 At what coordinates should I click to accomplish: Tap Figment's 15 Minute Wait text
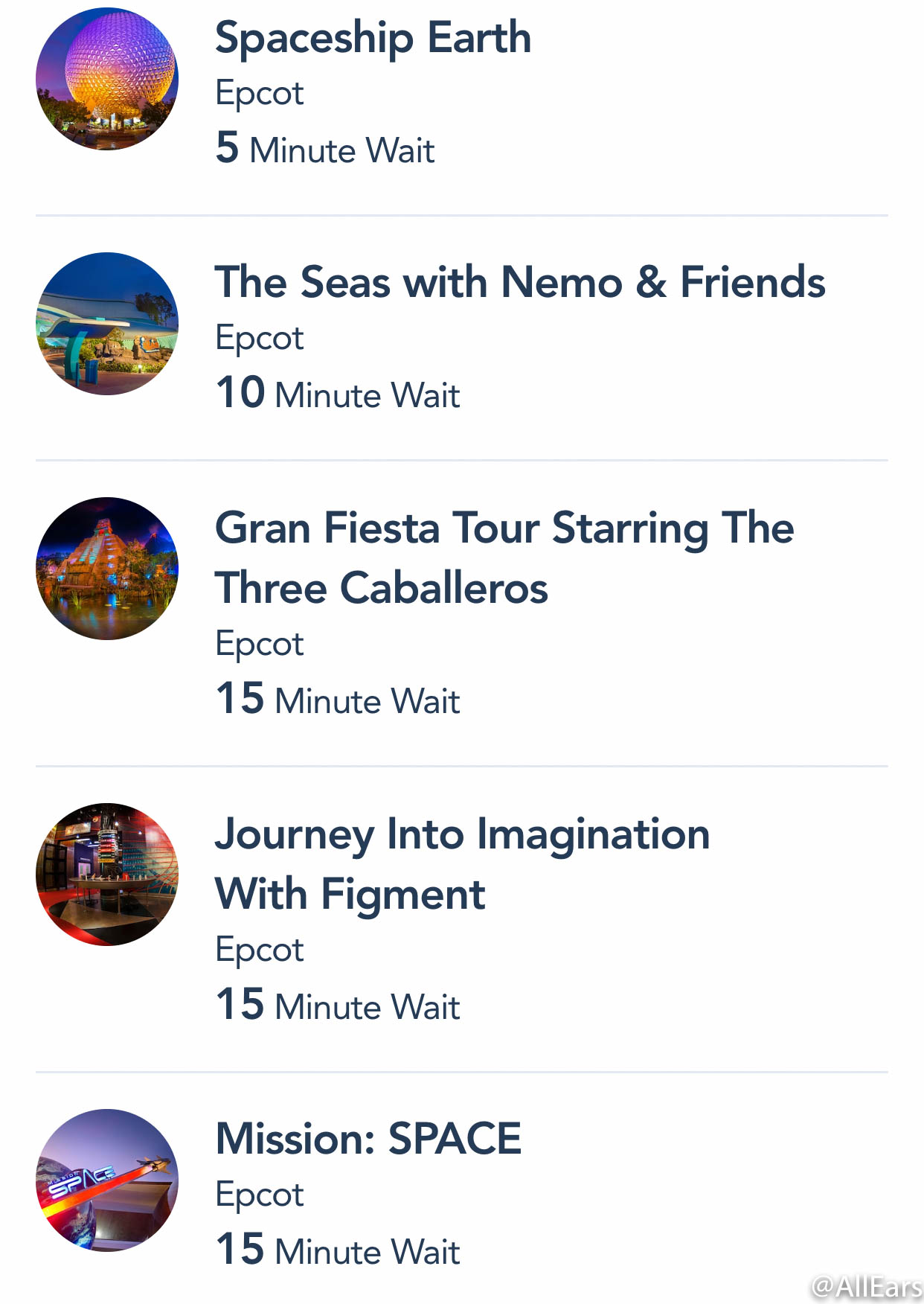(x=338, y=1005)
